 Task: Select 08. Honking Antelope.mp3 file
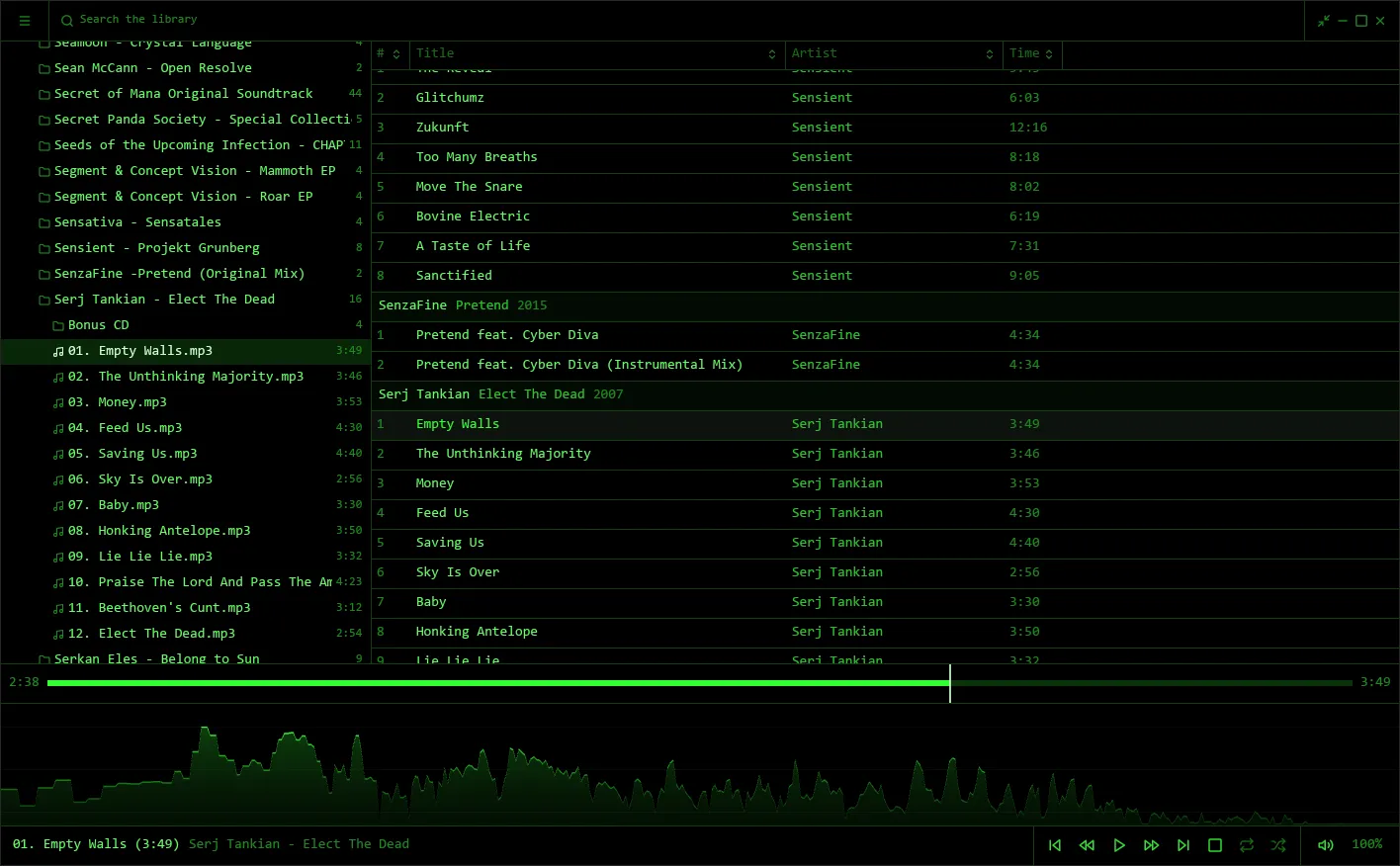[186, 531]
